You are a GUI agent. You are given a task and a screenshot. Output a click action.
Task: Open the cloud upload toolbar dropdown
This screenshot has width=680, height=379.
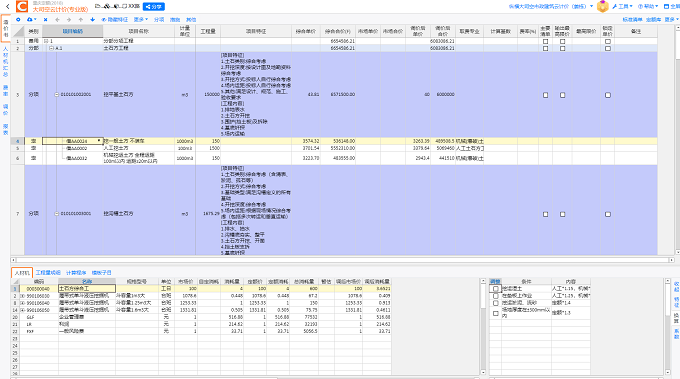coord(32,20)
